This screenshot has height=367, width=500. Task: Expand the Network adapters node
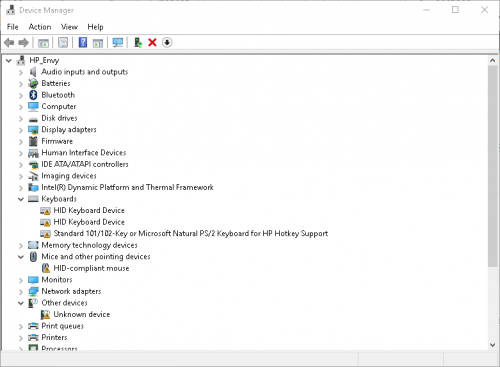[x=21, y=292]
